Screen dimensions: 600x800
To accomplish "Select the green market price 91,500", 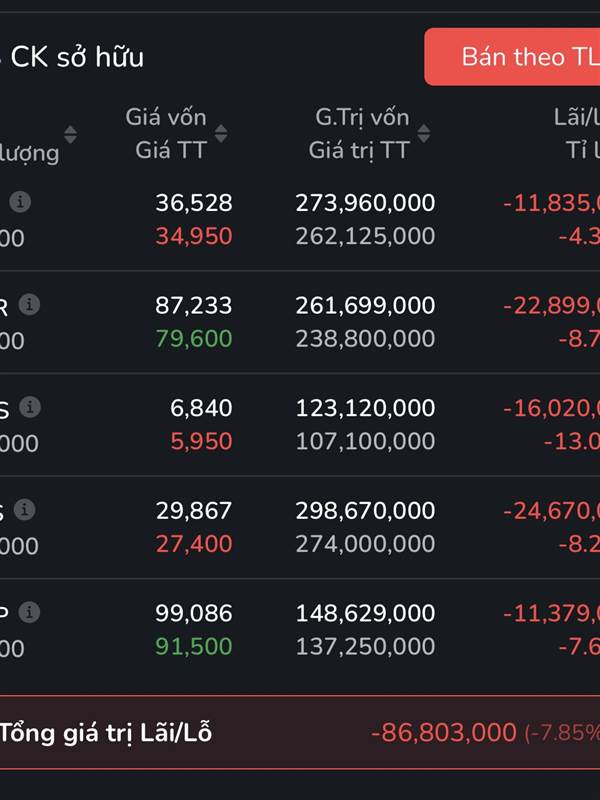I will click(193, 647).
